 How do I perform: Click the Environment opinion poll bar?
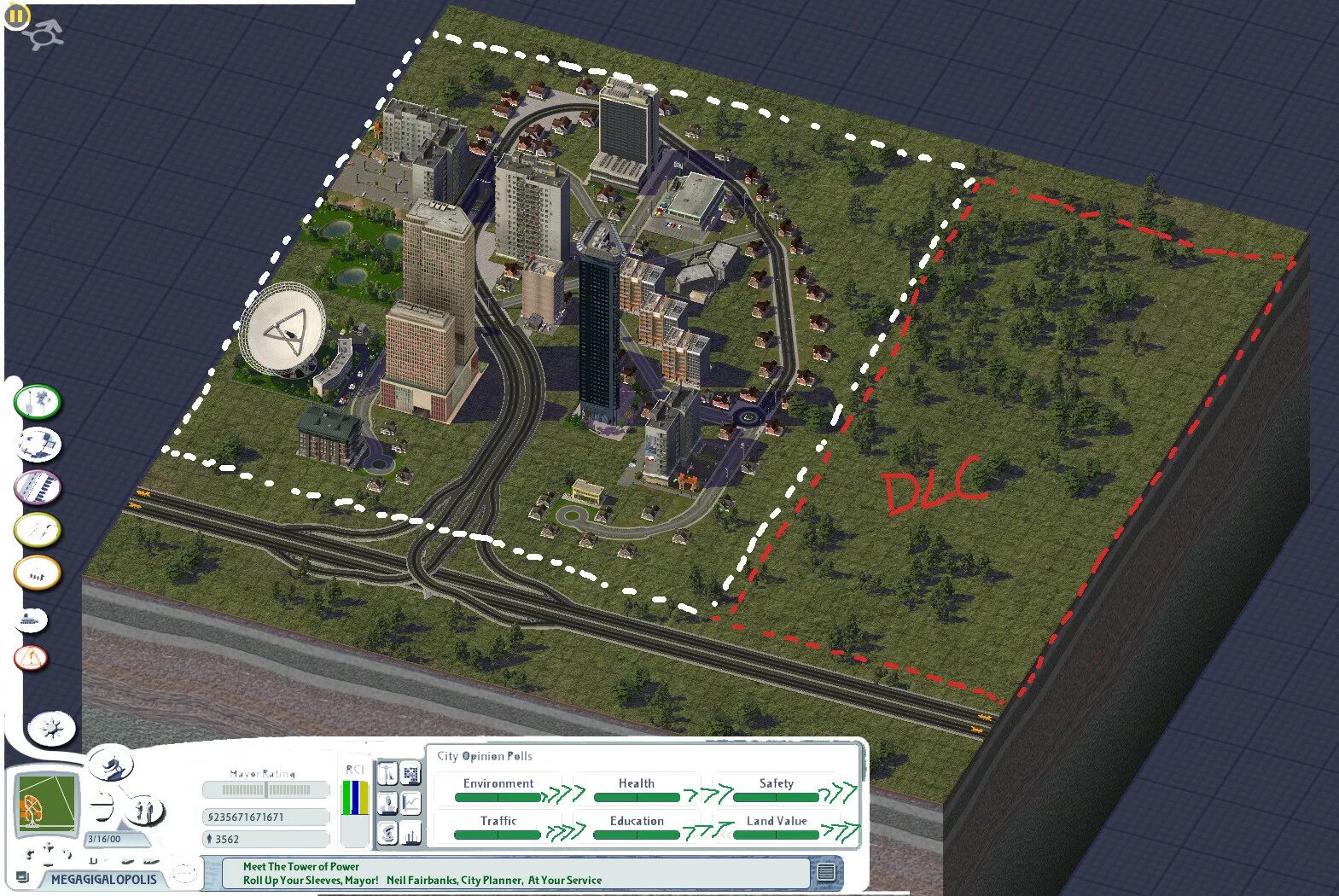point(498,797)
